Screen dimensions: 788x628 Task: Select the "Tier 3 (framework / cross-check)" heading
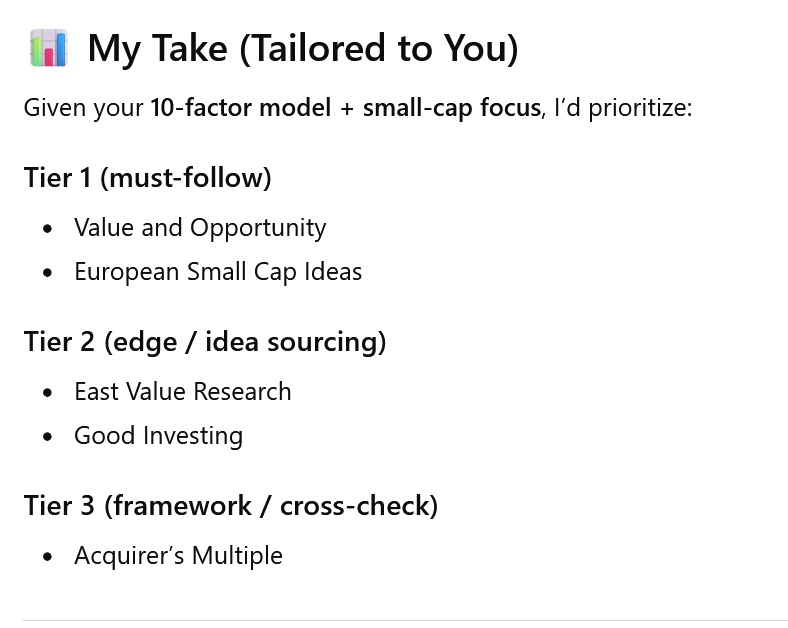[x=231, y=506]
